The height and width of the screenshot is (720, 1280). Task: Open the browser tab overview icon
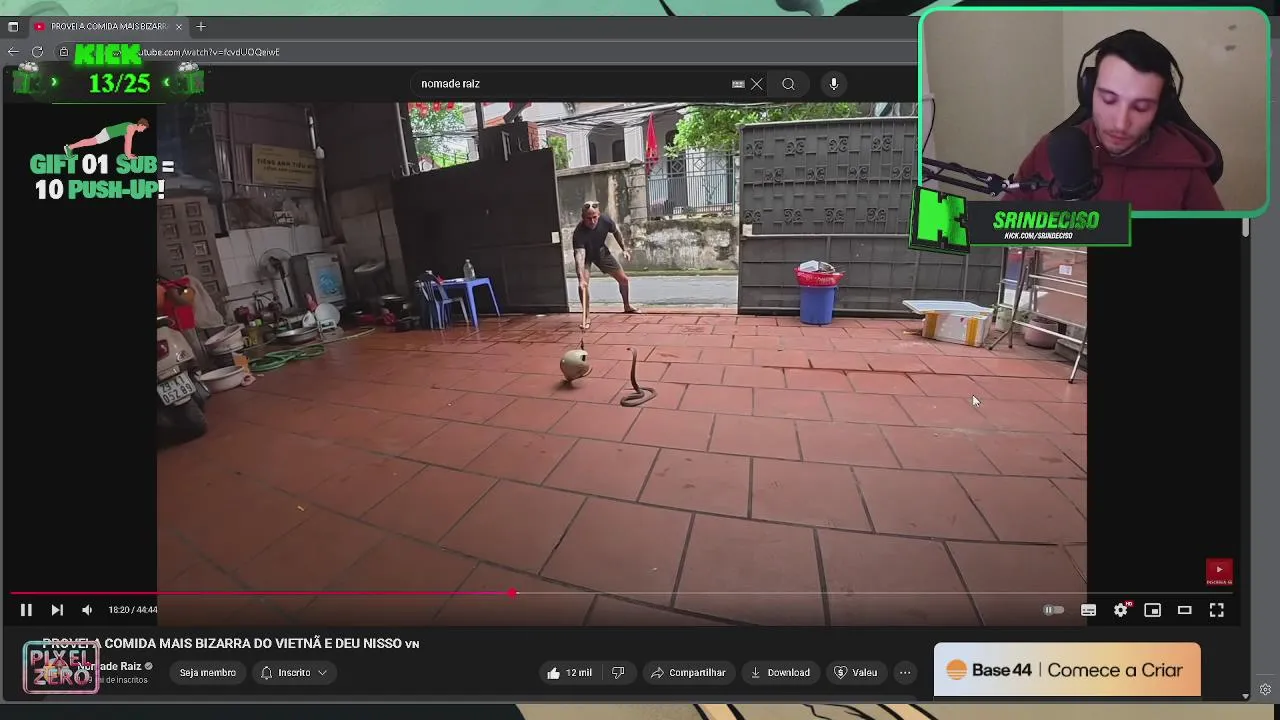[x=13, y=26]
